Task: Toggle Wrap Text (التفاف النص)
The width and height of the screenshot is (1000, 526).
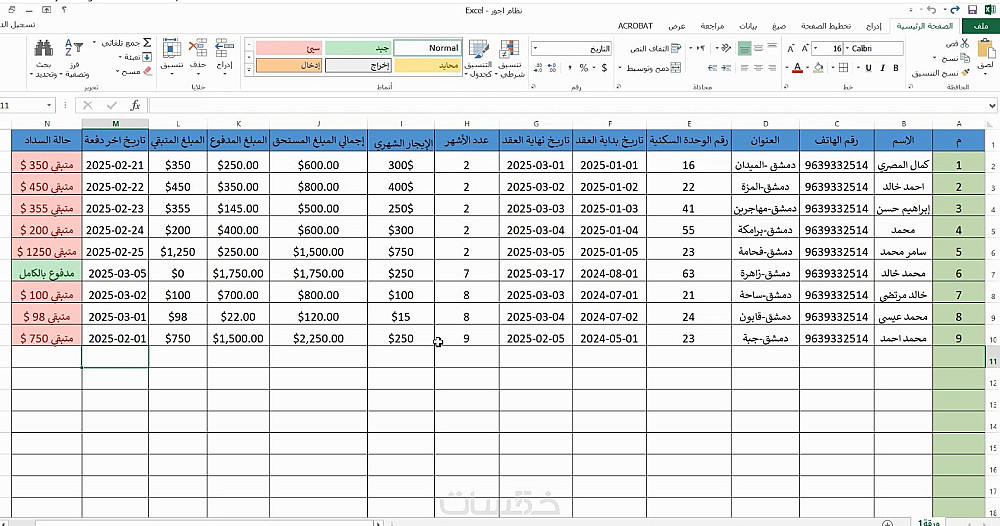Action: (x=656, y=48)
